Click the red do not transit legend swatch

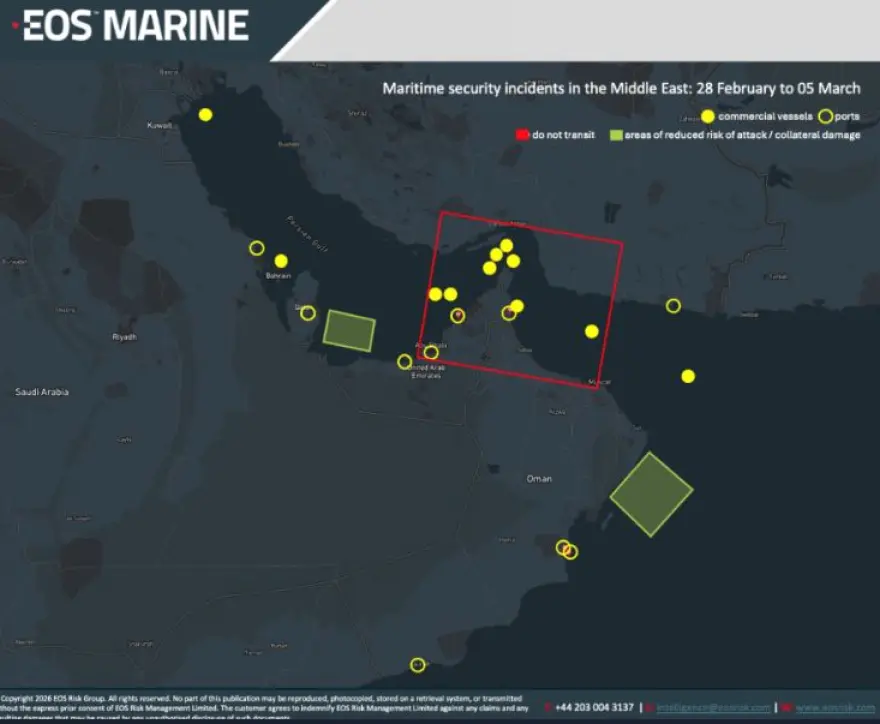tap(522, 135)
